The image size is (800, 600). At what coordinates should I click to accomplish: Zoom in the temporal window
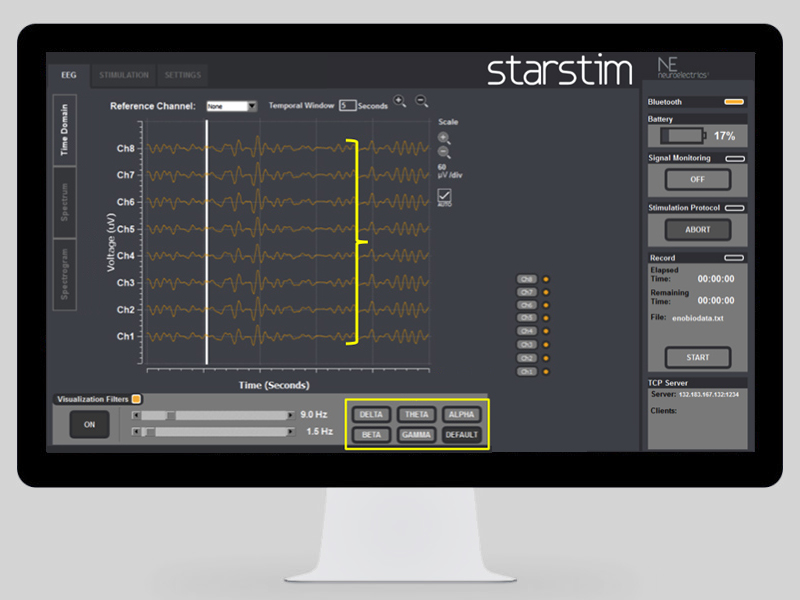[400, 101]
